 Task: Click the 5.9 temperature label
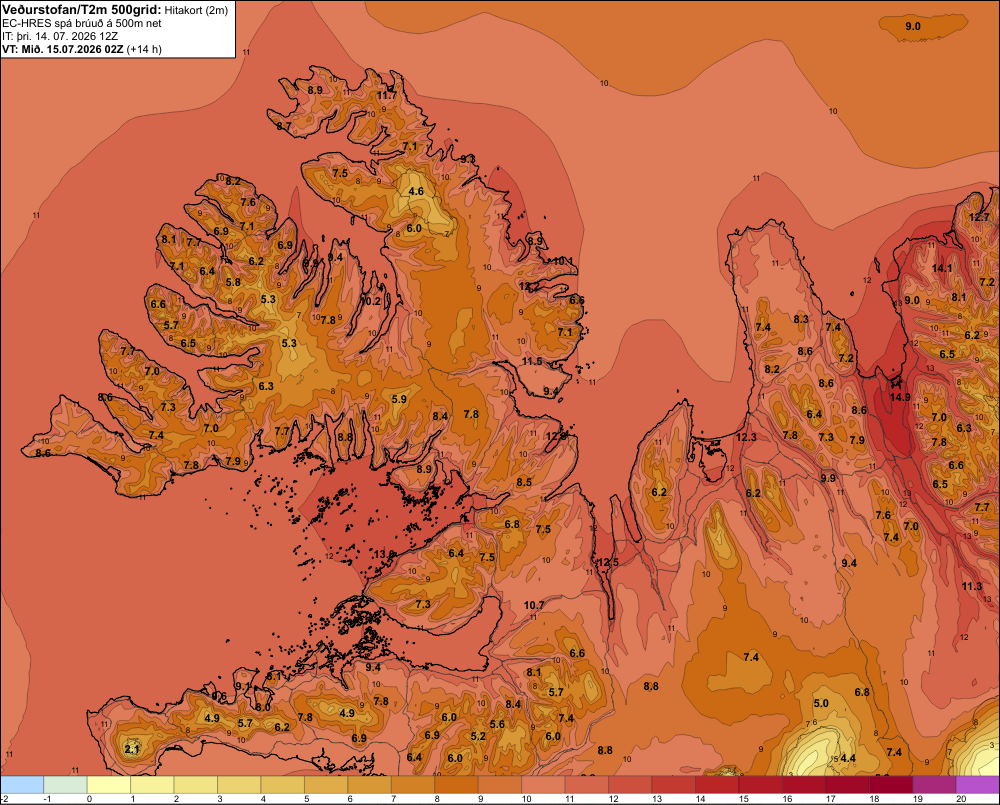[x=399, y=399]
